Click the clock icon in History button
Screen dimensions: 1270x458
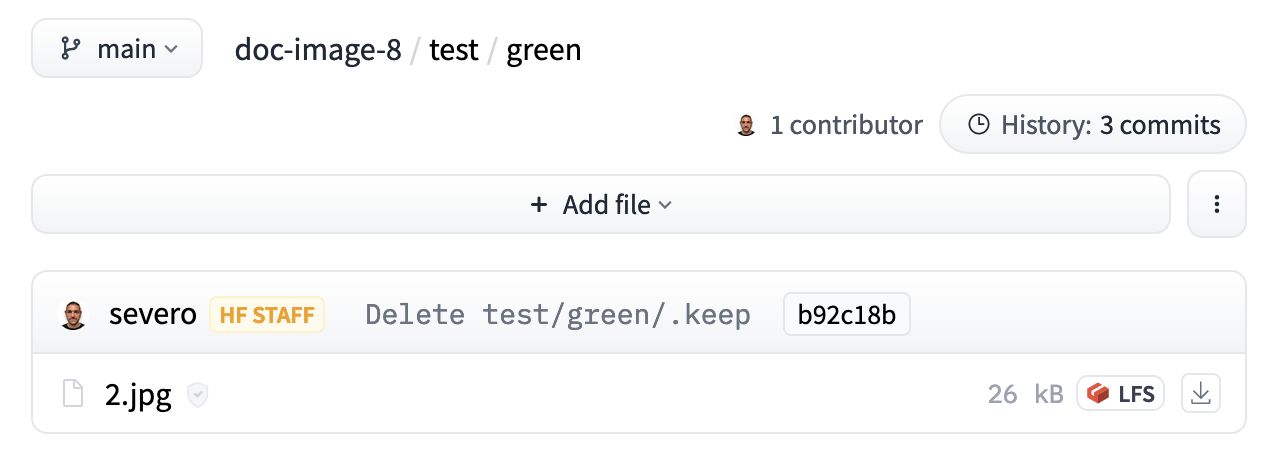(979, 125)
